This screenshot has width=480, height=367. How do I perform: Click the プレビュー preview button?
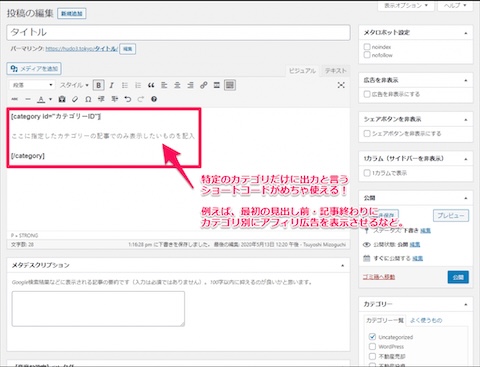tap(451, 215)
